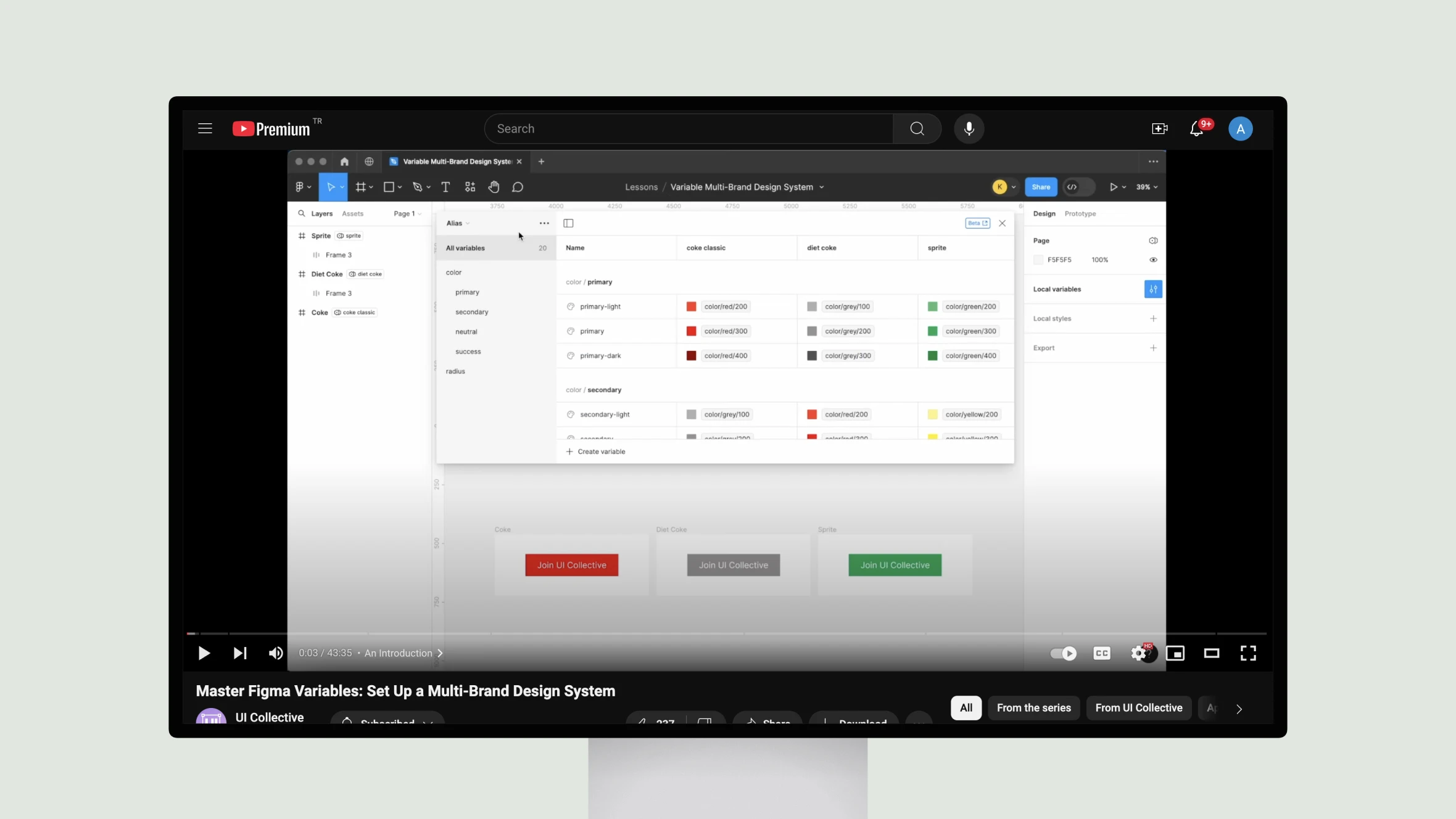1456x819 pixels.
Task: Click the Figma home icon
Action: click(x=344, y=162)
